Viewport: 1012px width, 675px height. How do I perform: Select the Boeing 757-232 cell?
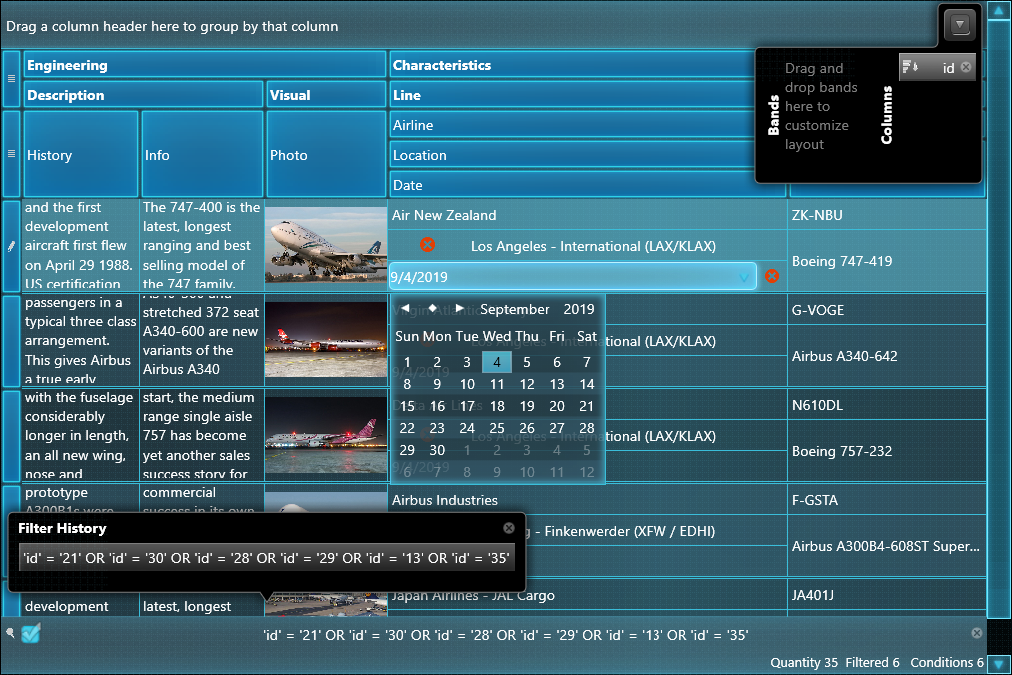(887, 450)
